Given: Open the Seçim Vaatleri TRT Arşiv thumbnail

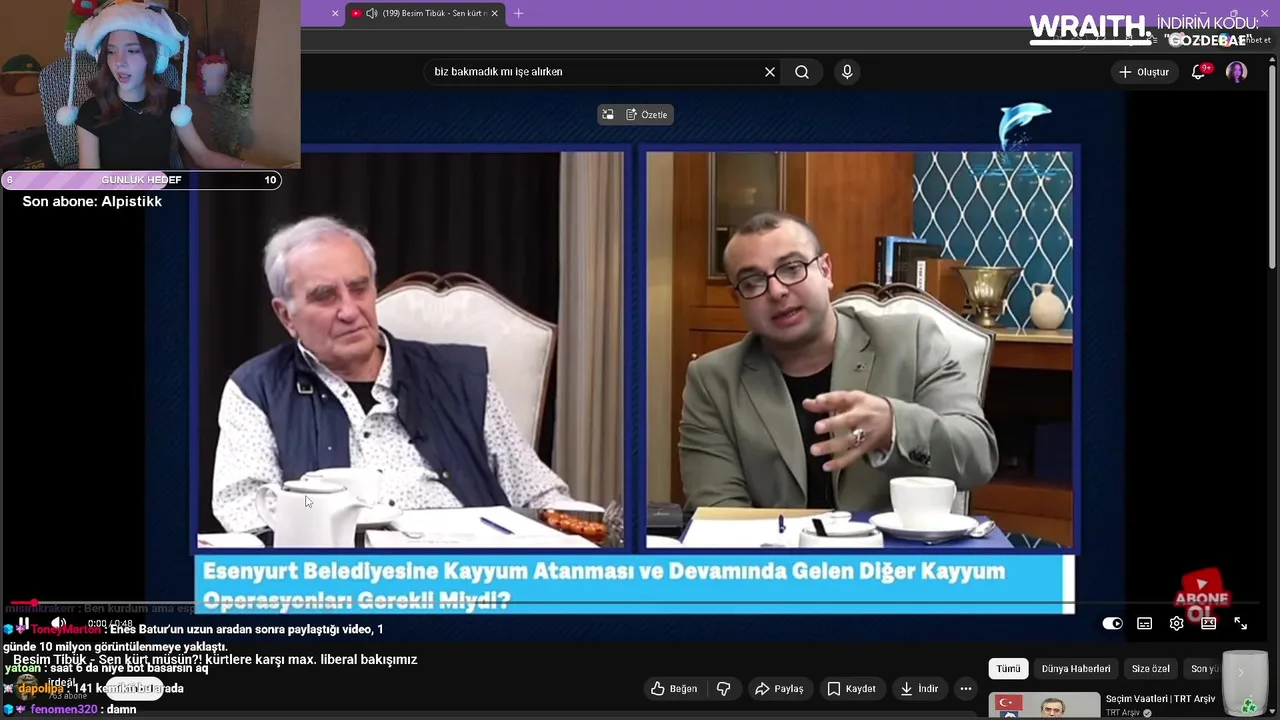Looking at the screenshot, I should (1044, 705).
